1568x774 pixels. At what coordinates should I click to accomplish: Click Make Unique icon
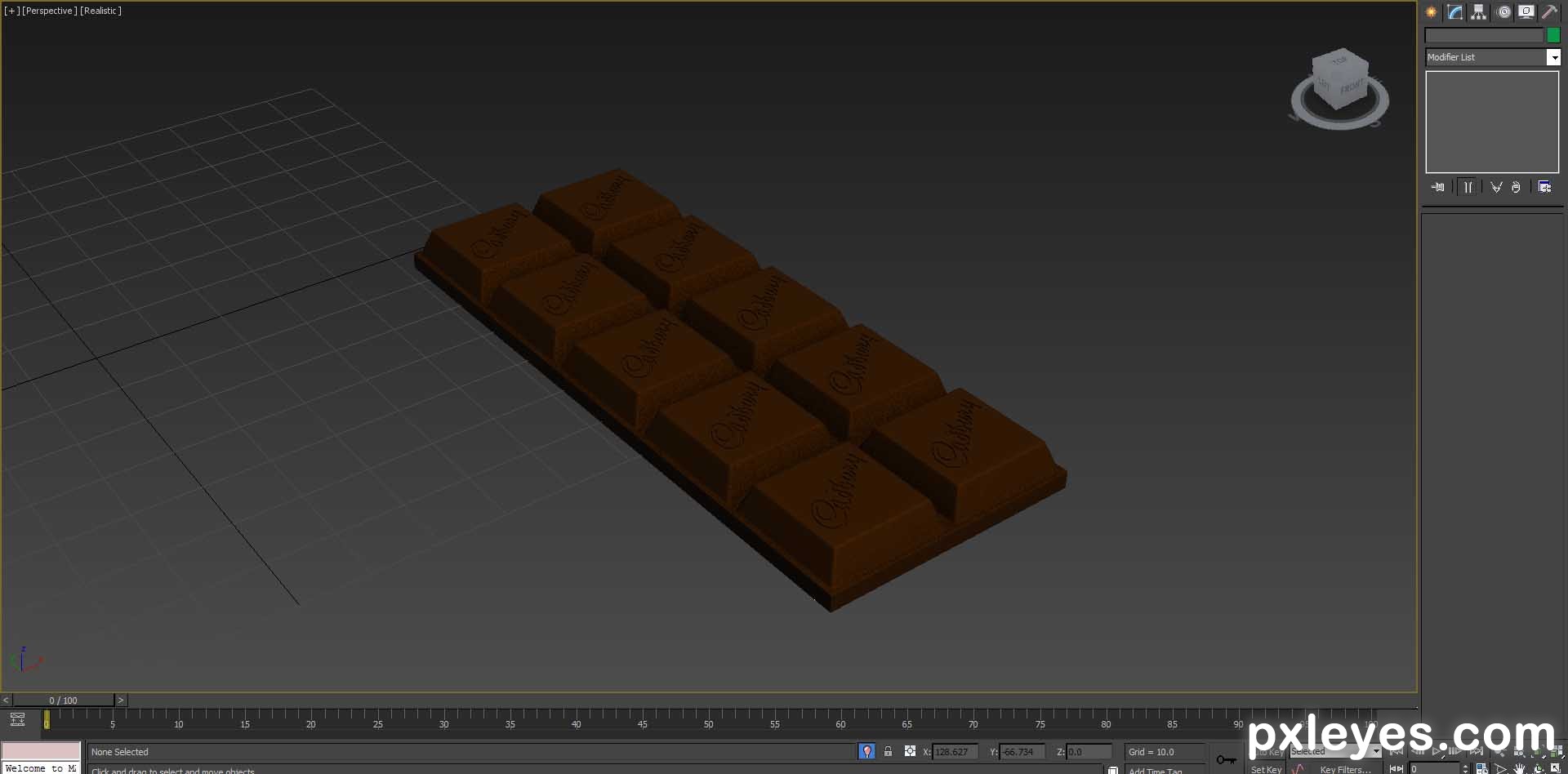click(x=1496, y=187)
